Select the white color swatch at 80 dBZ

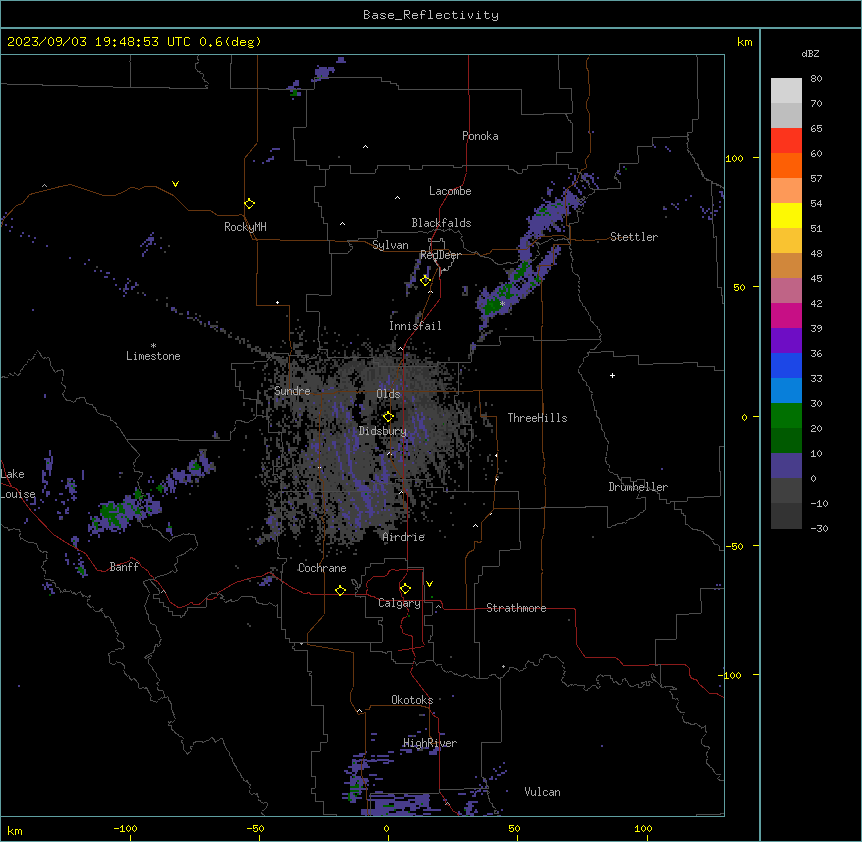pos(786,91)
